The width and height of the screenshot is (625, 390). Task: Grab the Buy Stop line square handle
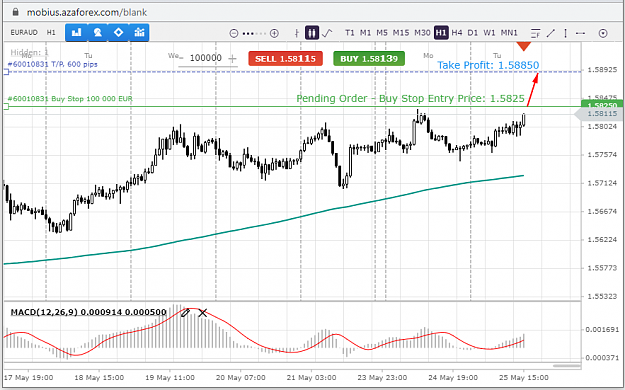point(6,106)
